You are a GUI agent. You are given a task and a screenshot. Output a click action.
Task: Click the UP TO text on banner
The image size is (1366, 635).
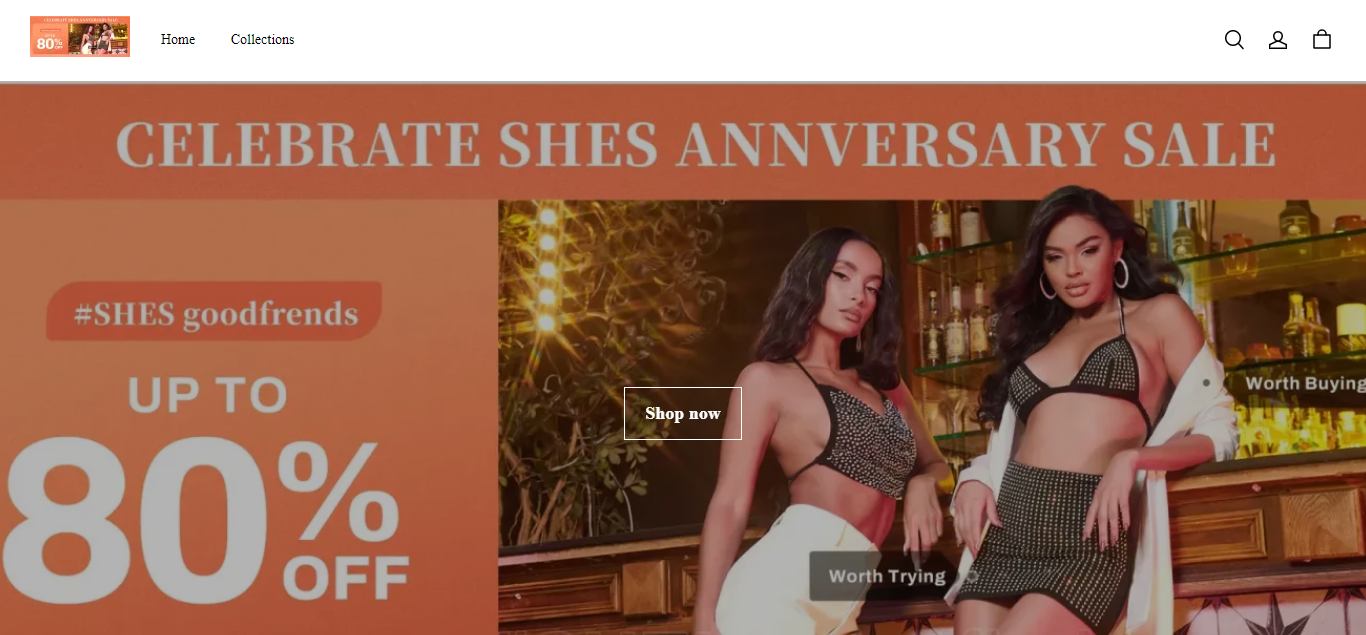207,396
